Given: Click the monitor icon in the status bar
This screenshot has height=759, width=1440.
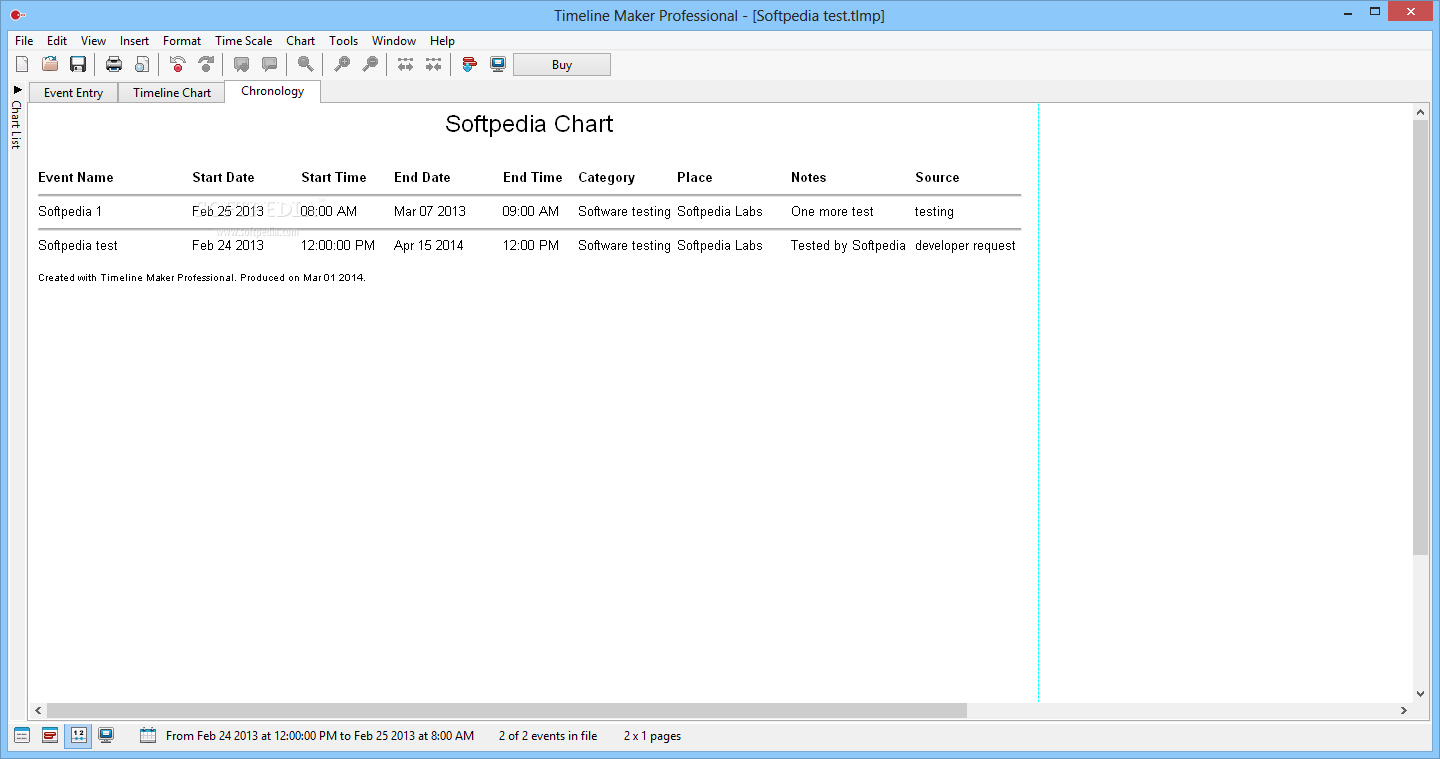Looking at the screenshot, I should click(x=106, y=735).
